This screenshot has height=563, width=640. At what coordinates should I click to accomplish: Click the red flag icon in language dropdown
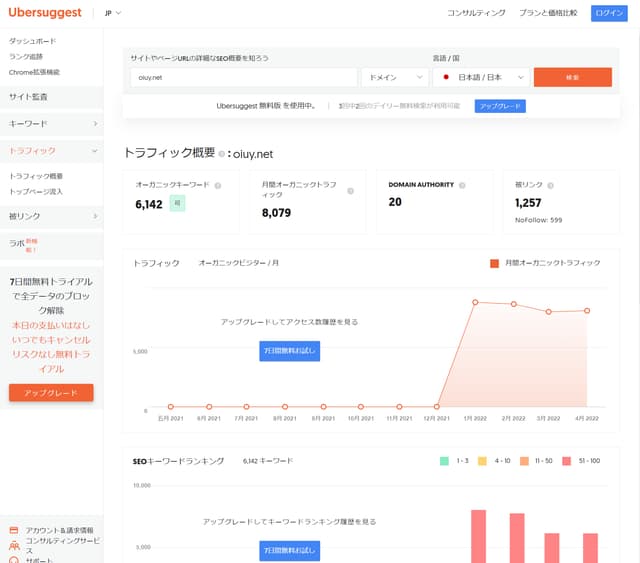(446, 77)
